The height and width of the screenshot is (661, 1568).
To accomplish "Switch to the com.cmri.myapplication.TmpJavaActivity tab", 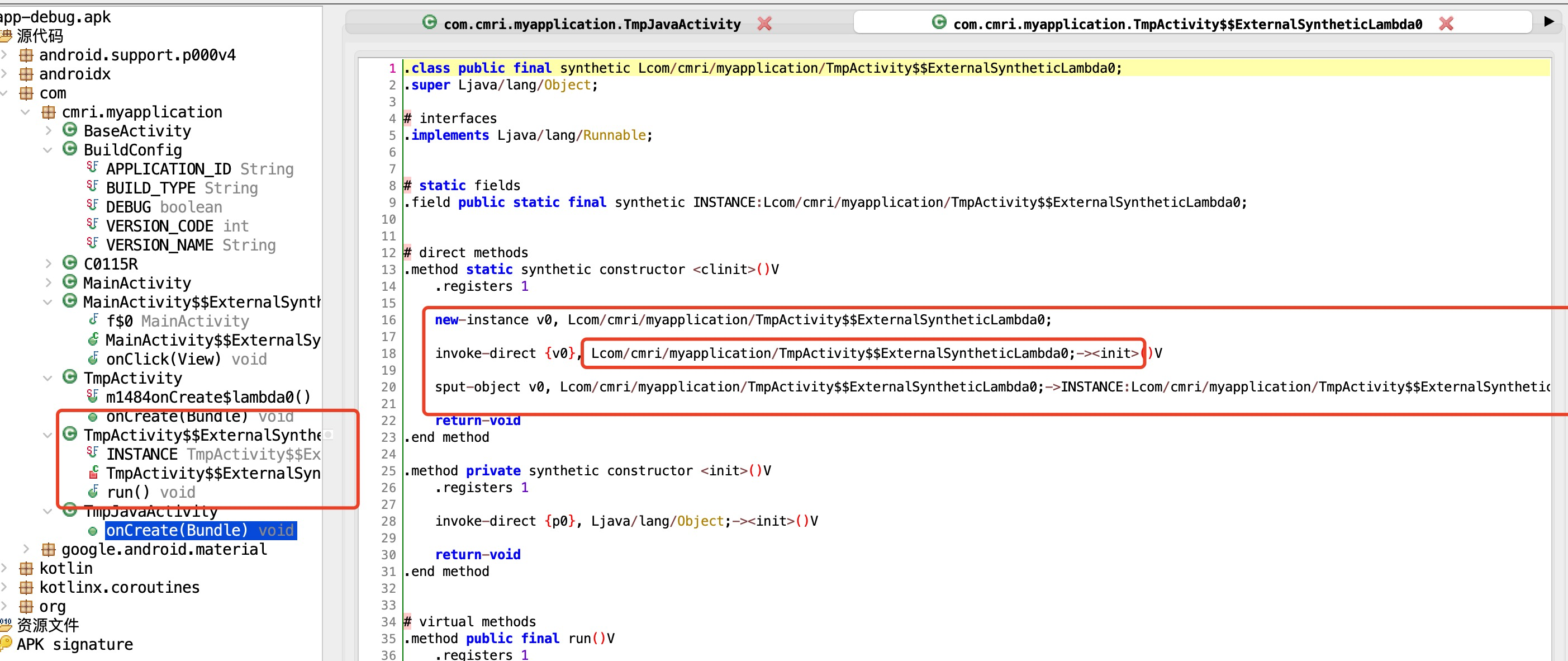I will click(592, 23).
